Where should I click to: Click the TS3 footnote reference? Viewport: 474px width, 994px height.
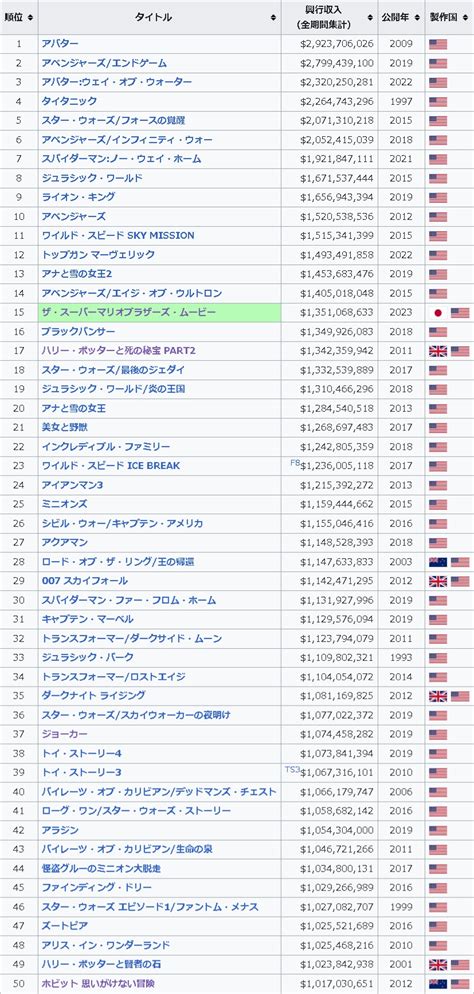click(293, 770)
